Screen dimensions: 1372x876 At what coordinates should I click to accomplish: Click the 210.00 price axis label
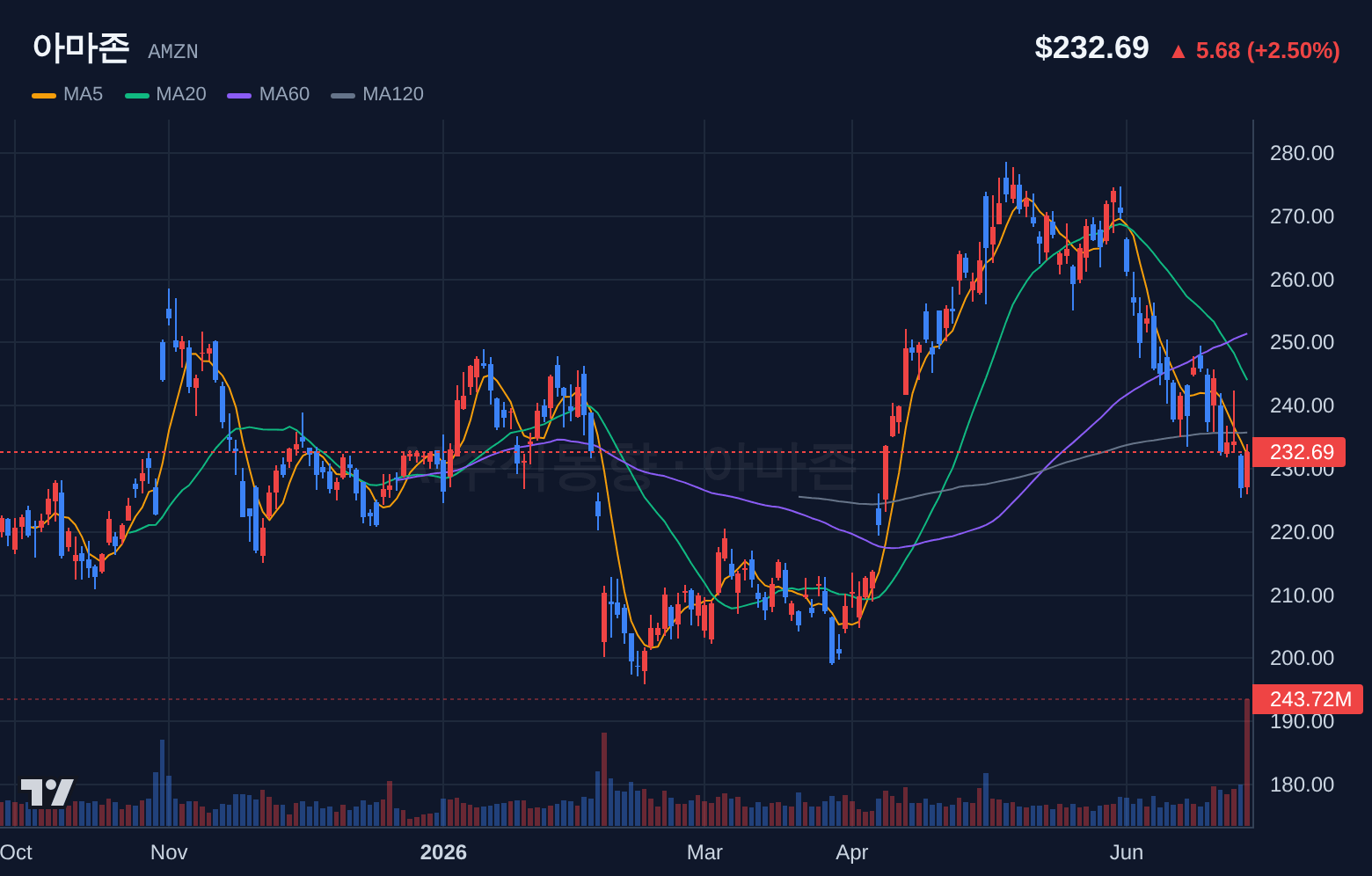[x=1302, y=595]
